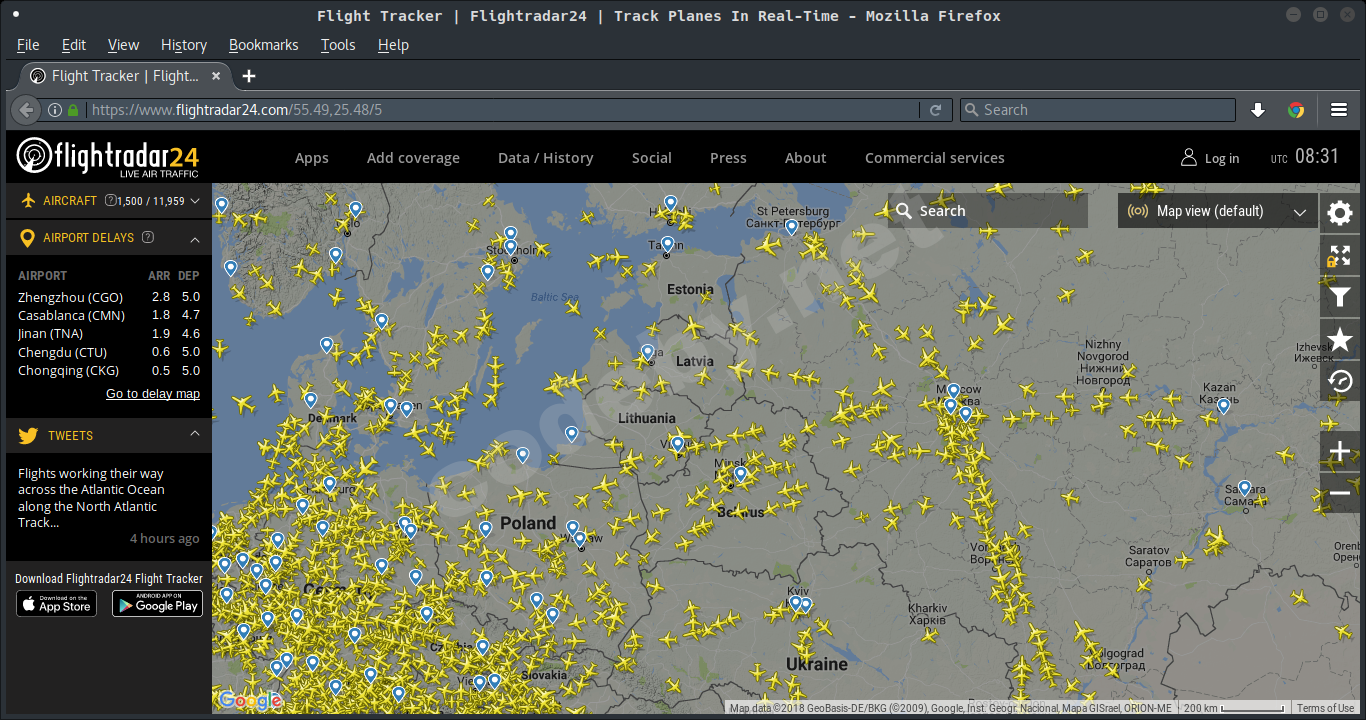Open Commercial services link
This screenshot has width=1366, height=720.
tap(935, 158)
